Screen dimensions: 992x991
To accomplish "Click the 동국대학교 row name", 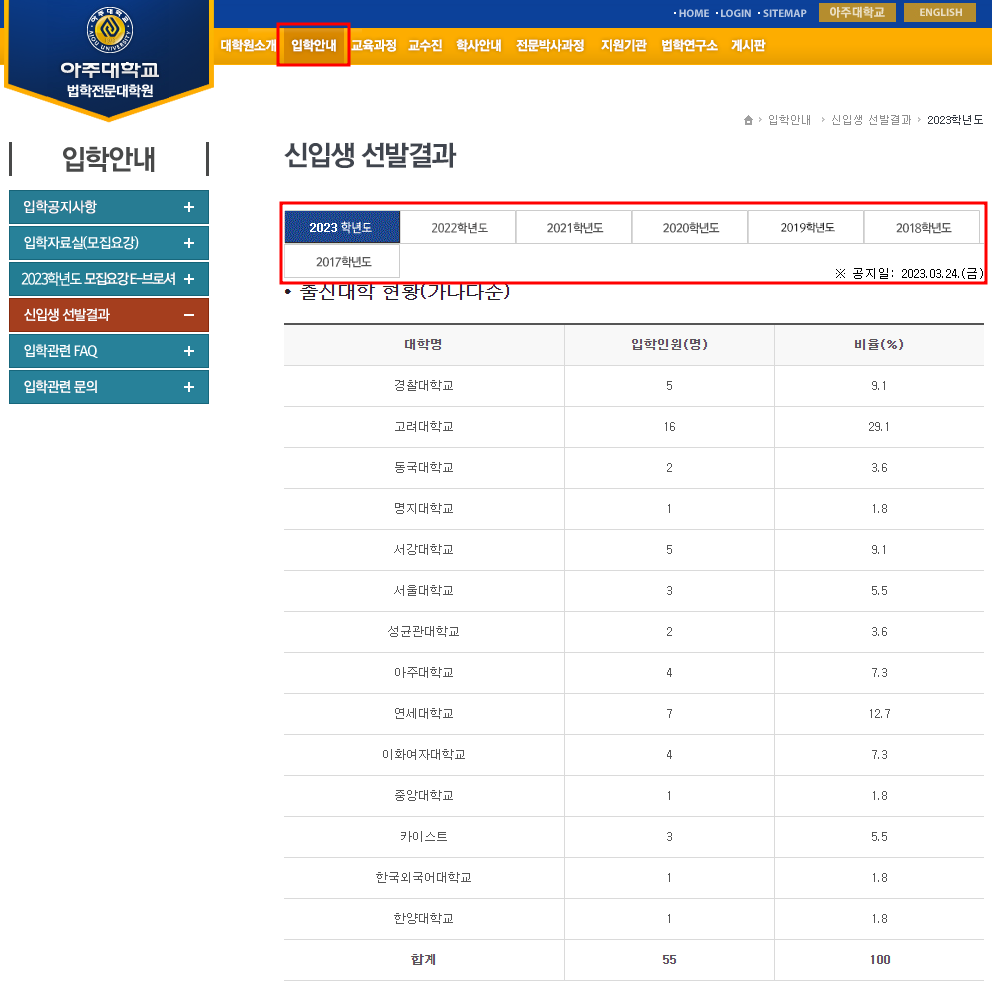I will [x=423, y=468].
